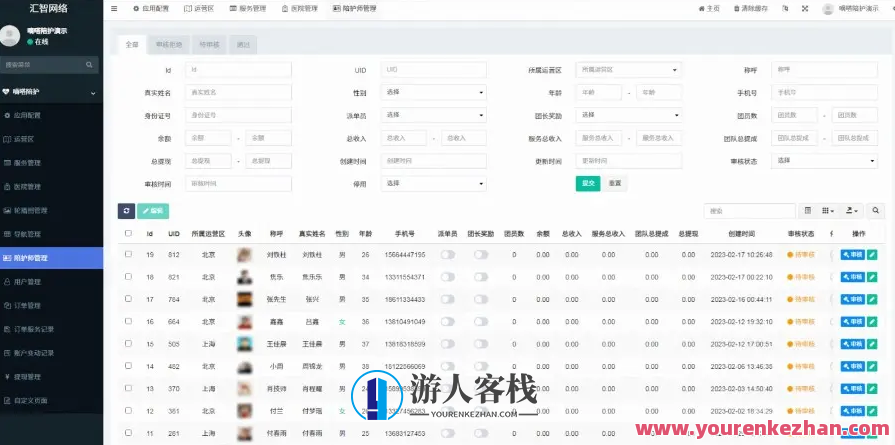Switch to the 审核拒绝 tab

click(x=169, y=44)
